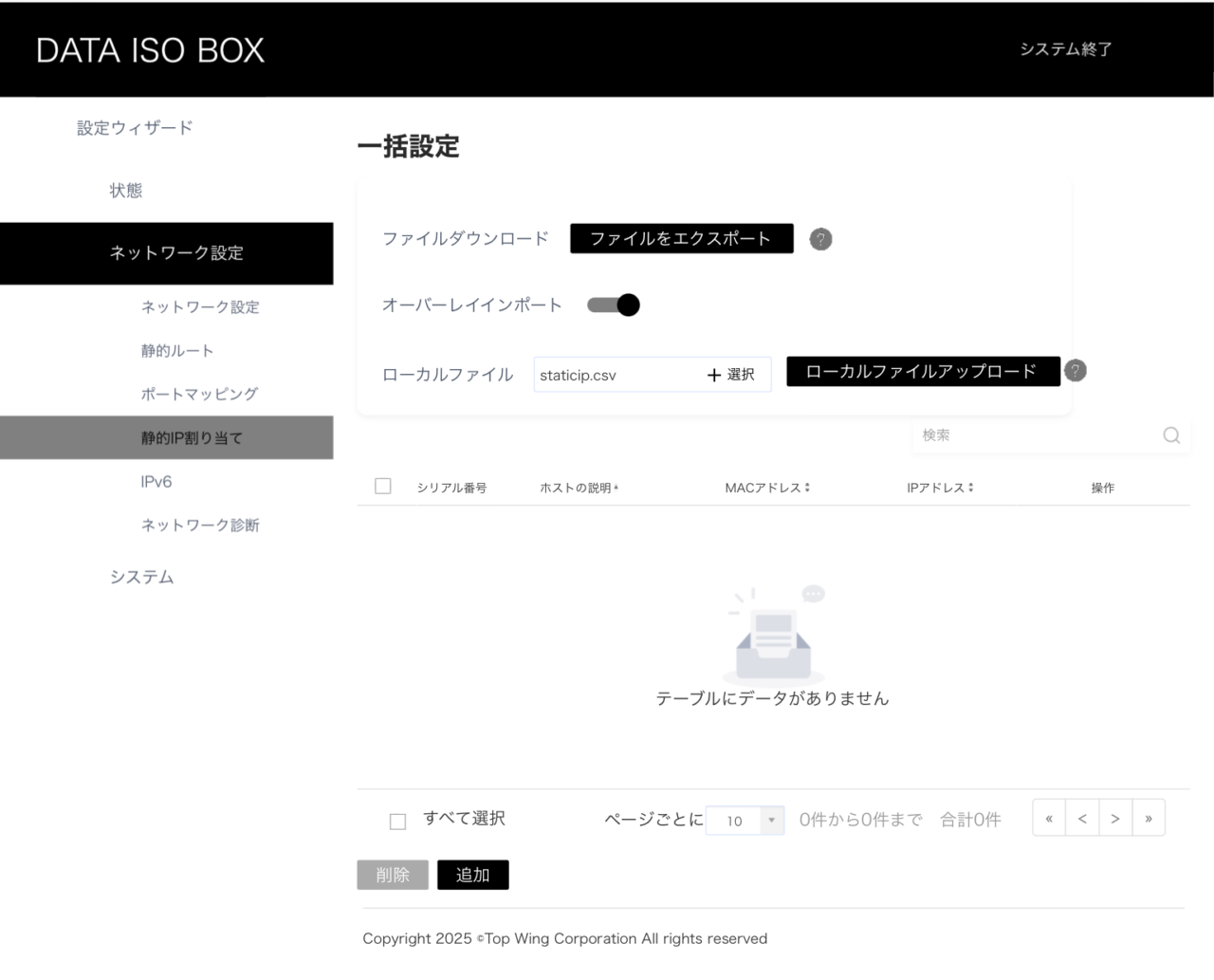Viewport: 1214px width, 980px height.
Task: Click the plus 選択 file chooser
Action: [x=731, y=375]
